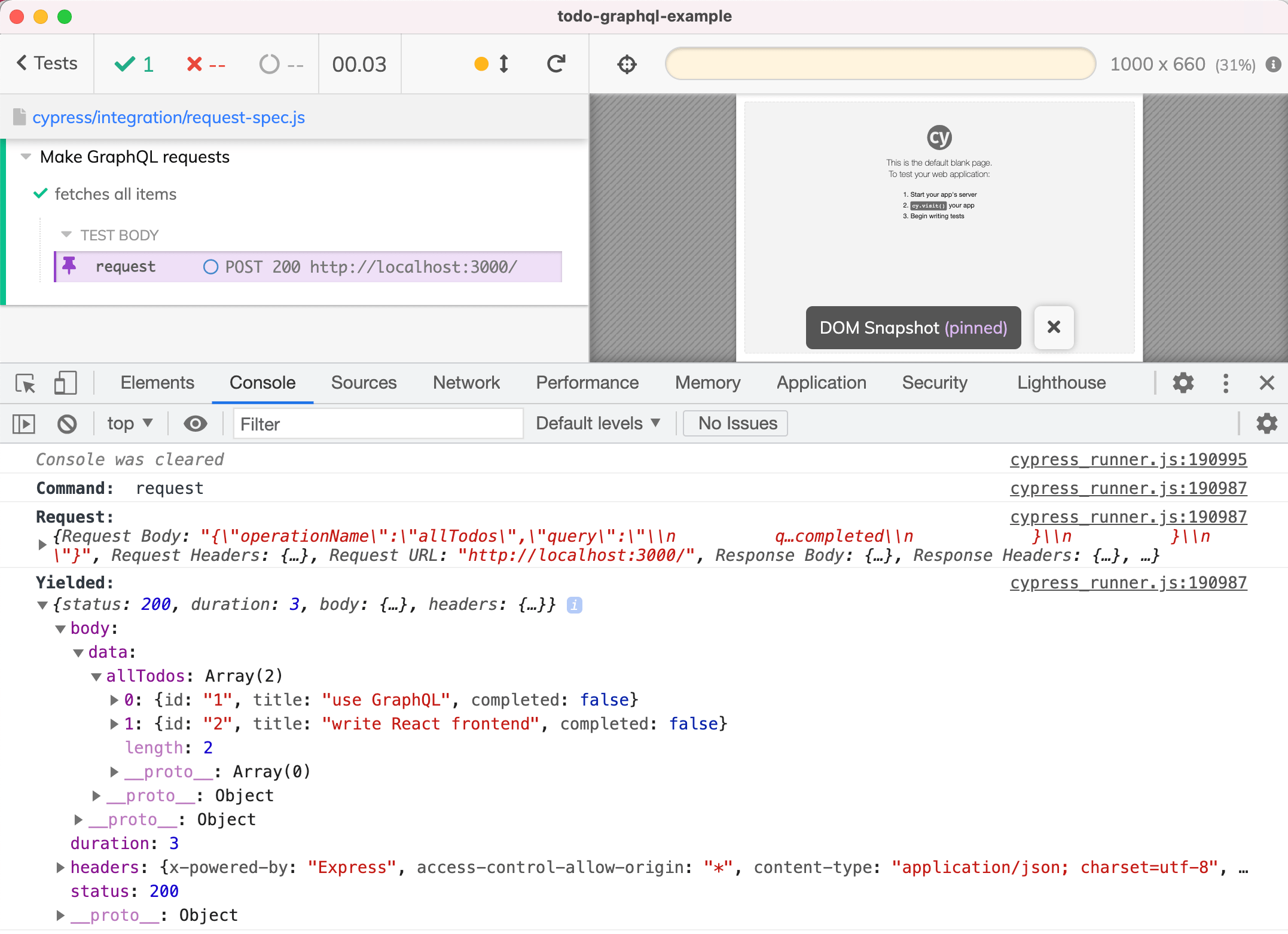Viewport: 1288px width, 934px height.
Task: Switch to Performance tab
Action: click(587, 383)
